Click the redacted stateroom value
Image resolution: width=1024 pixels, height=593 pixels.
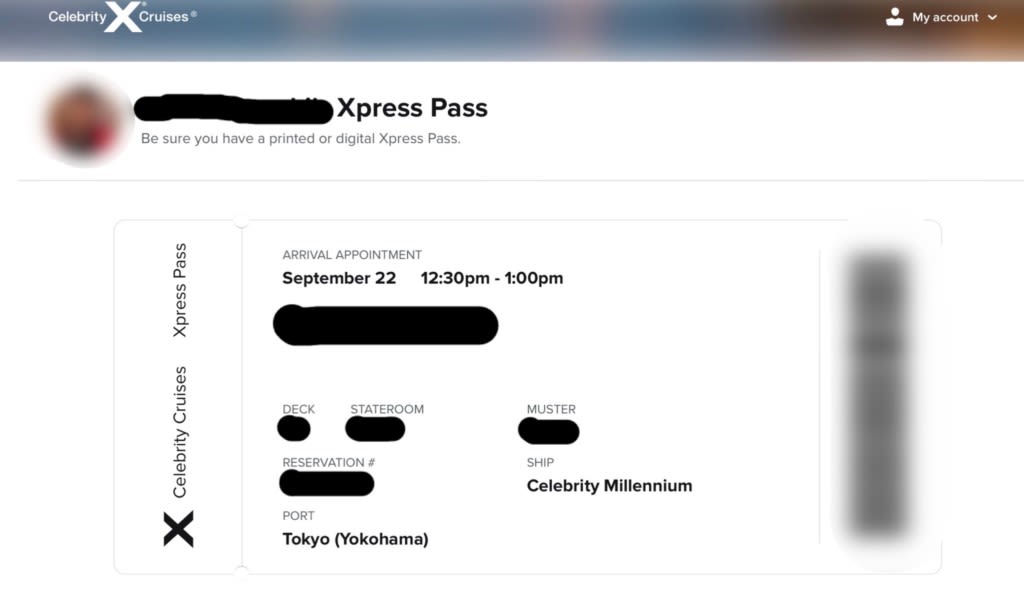[x=375, y=429]
